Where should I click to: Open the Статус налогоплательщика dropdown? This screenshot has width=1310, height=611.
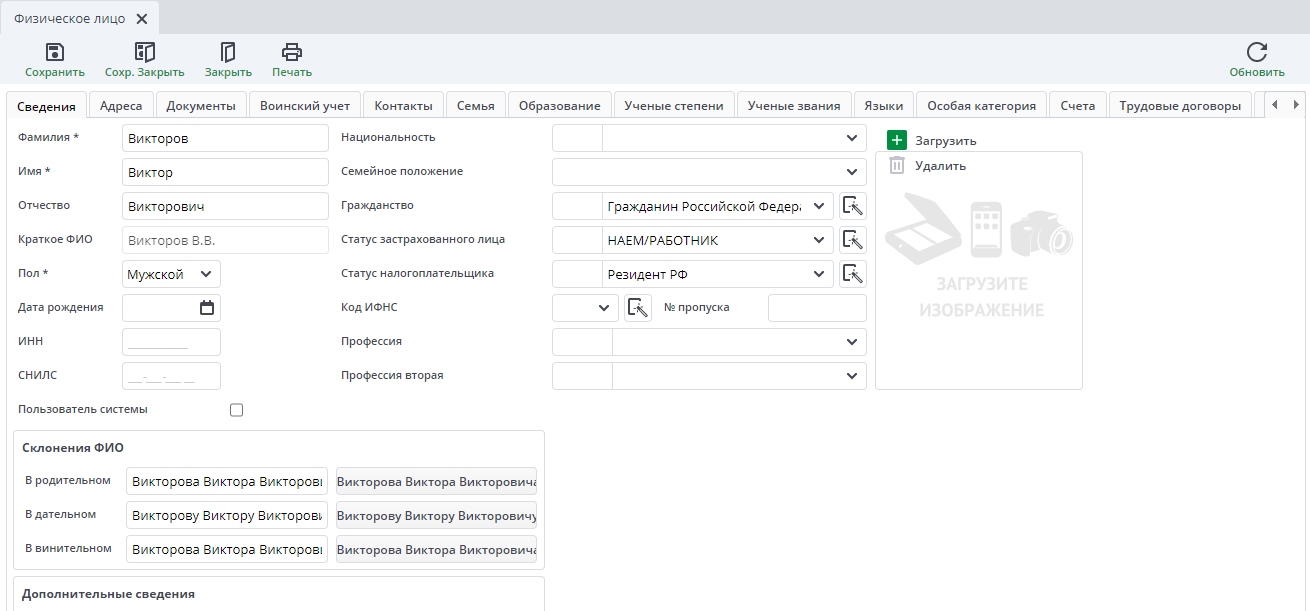point(820,274)
